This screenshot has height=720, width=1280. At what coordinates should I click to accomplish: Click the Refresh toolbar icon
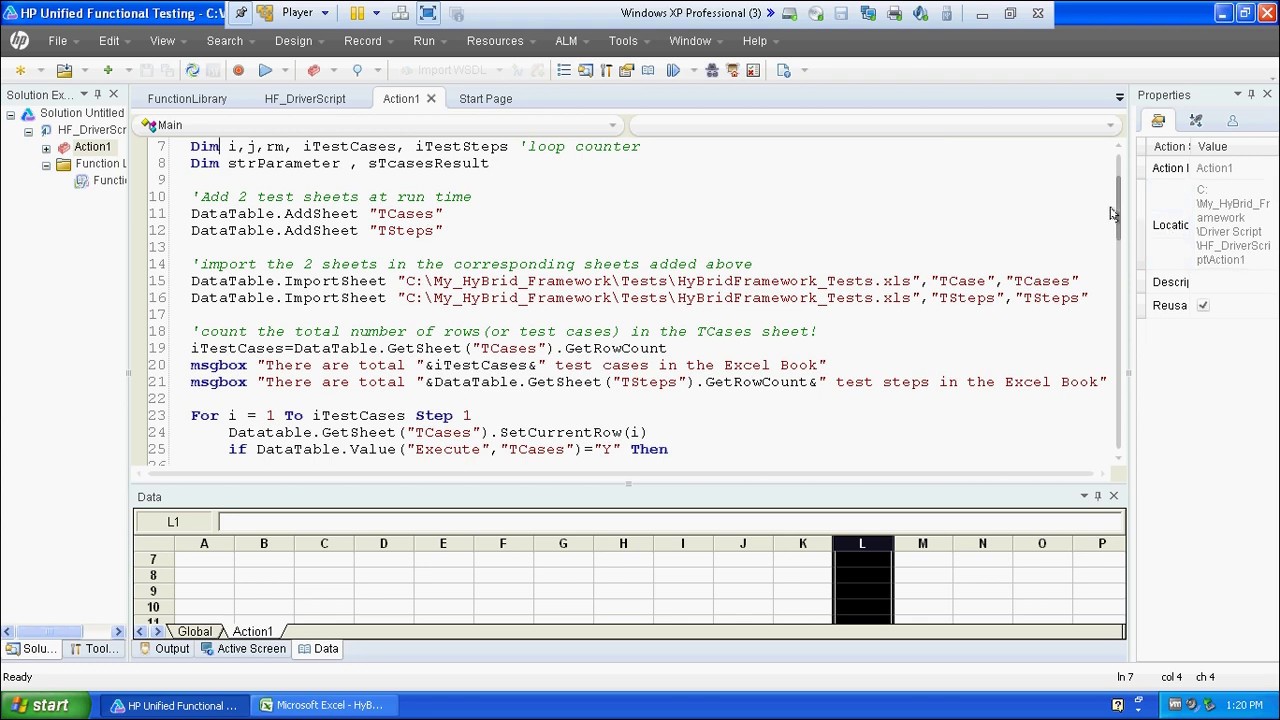click(x=192, y=70)
